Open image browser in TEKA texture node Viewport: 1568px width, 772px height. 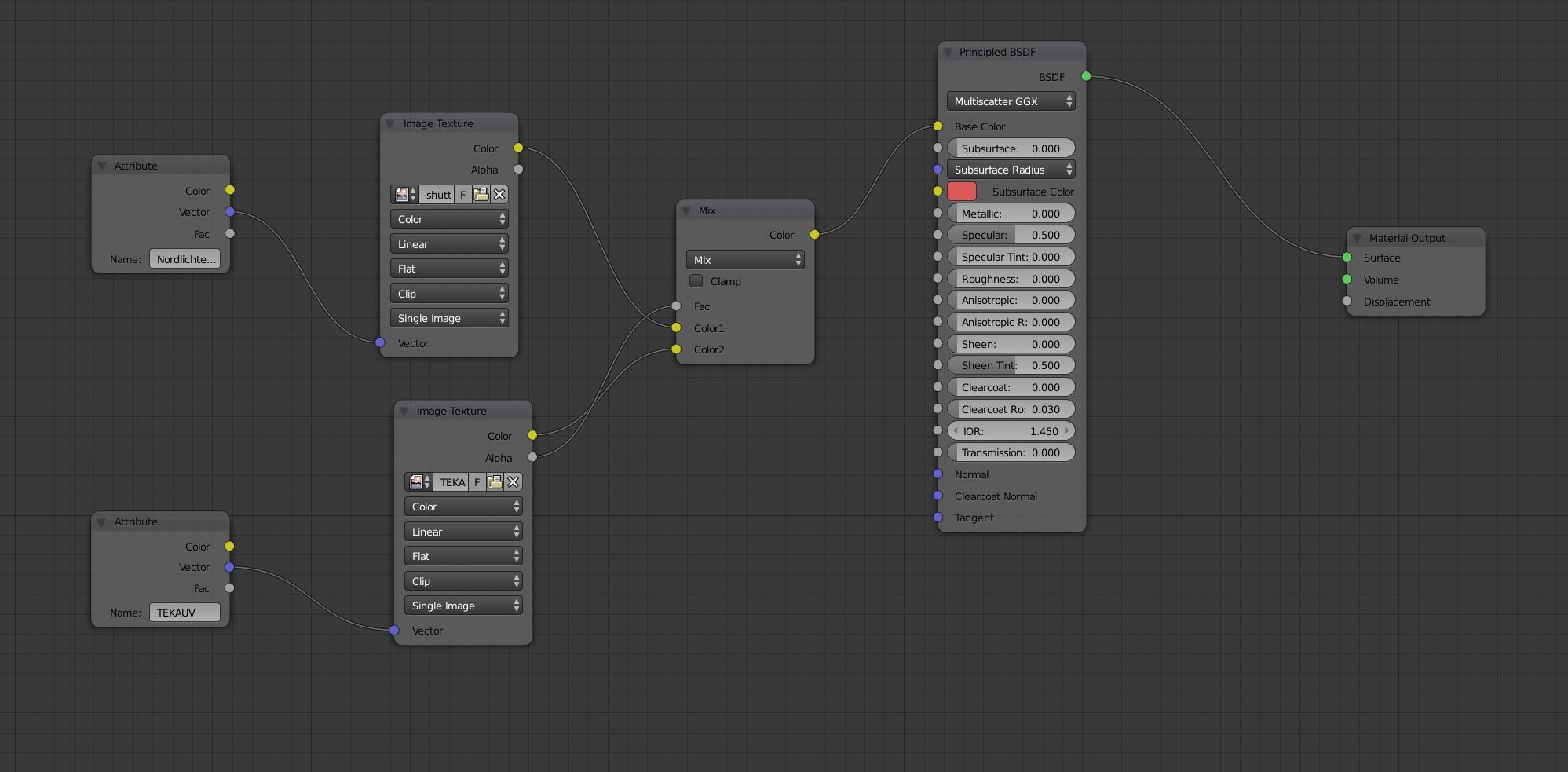click(x=419, y=482)
